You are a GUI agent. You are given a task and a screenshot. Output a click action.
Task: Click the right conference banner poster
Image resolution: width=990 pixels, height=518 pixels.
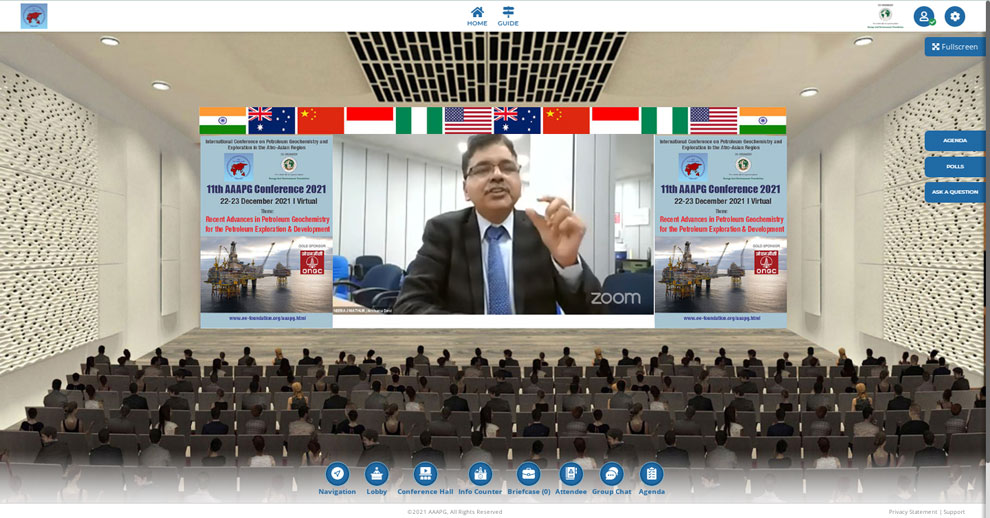point(720,231)
